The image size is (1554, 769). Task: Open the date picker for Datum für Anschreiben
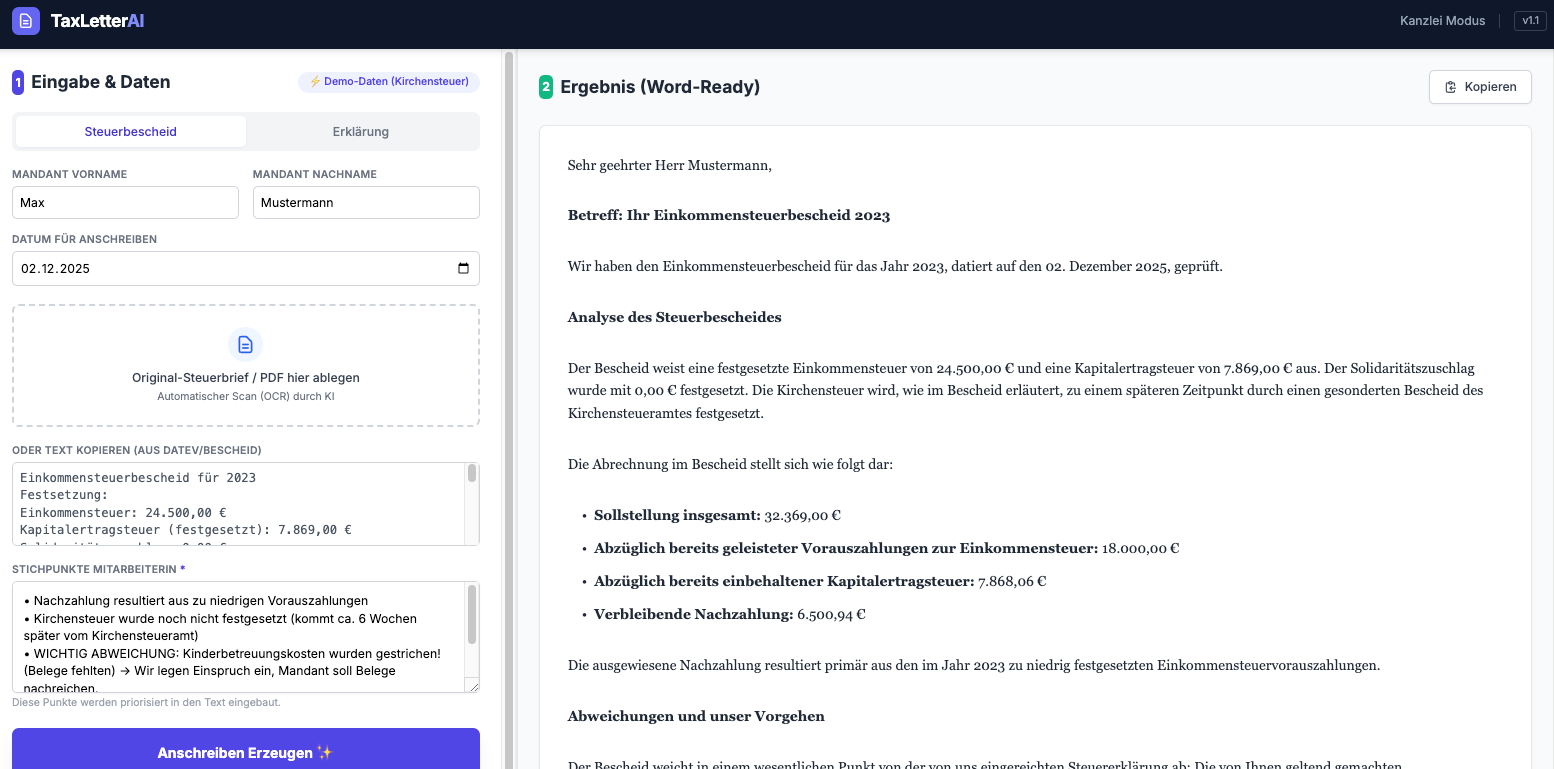pyautogui.click(x=245, y=268)
